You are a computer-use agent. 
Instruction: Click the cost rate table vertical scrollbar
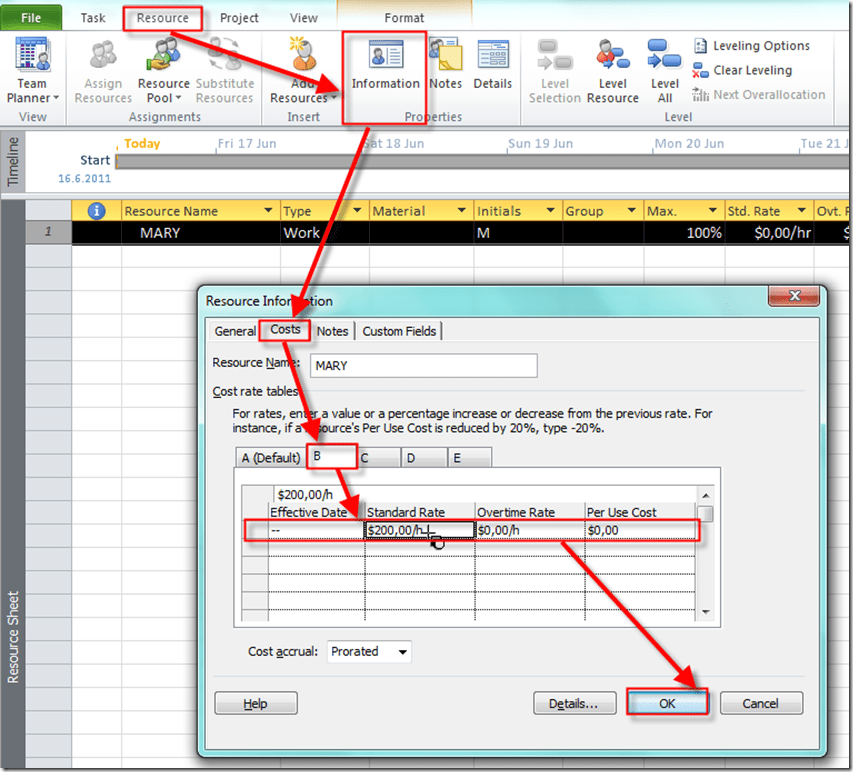pyautogui.click(x=705, y=560)
